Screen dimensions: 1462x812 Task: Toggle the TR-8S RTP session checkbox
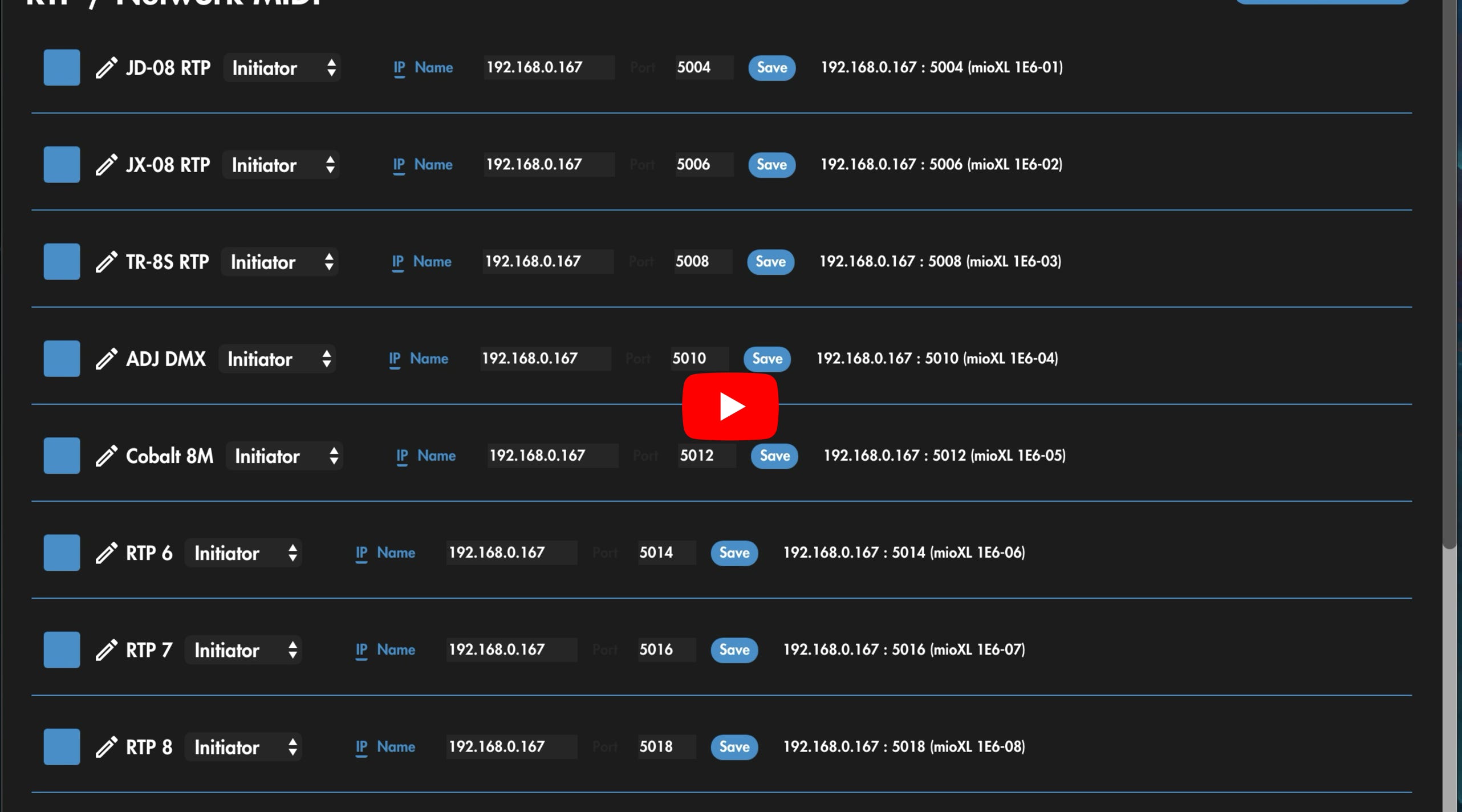(x=62, y=261)
